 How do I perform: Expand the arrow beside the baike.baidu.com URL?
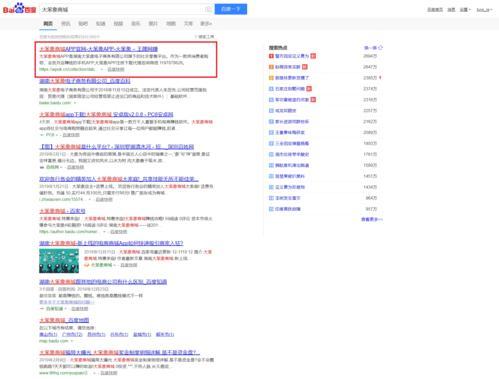tap(75, 103)
